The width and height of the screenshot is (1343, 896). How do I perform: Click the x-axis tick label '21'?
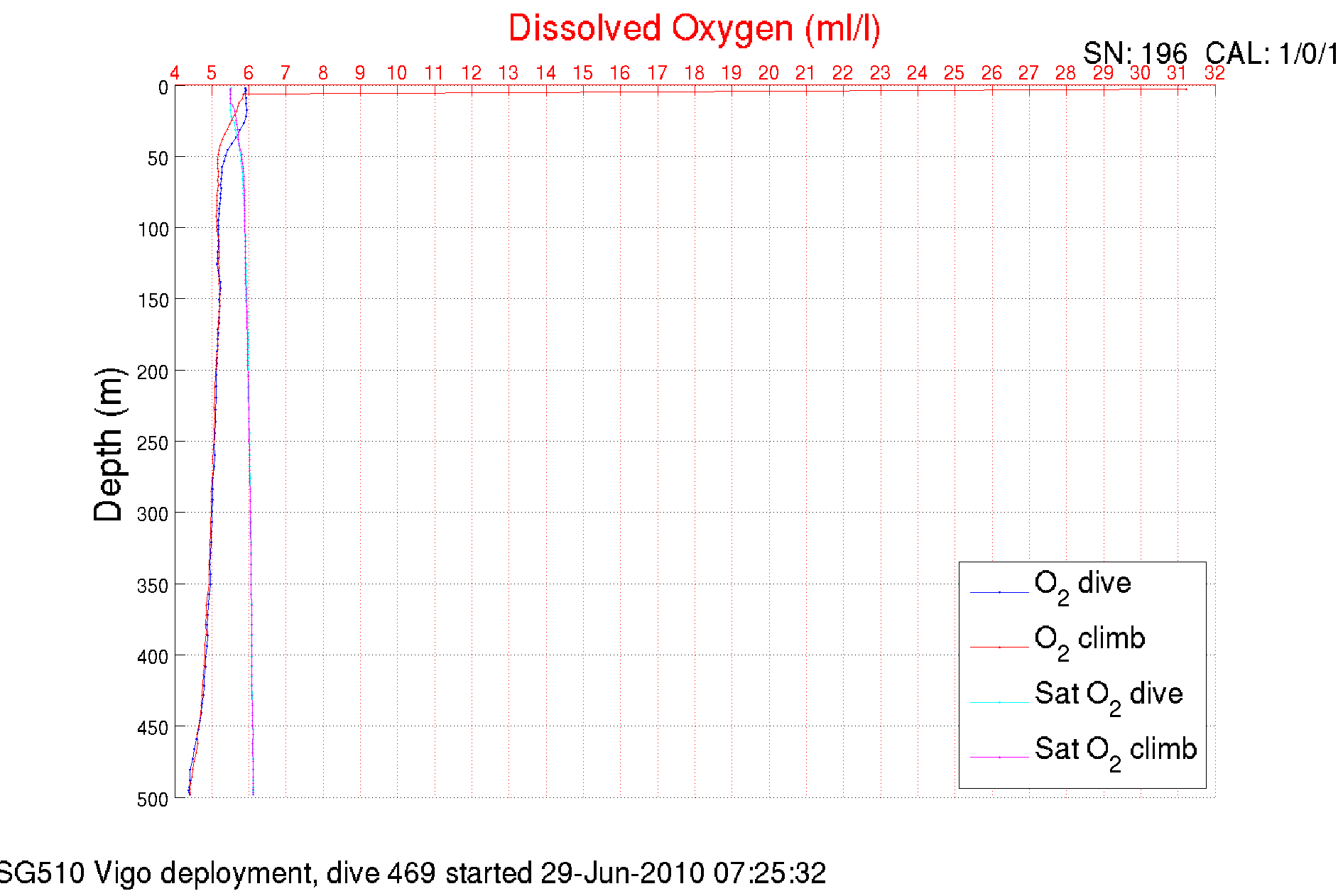tap(805, 73)
